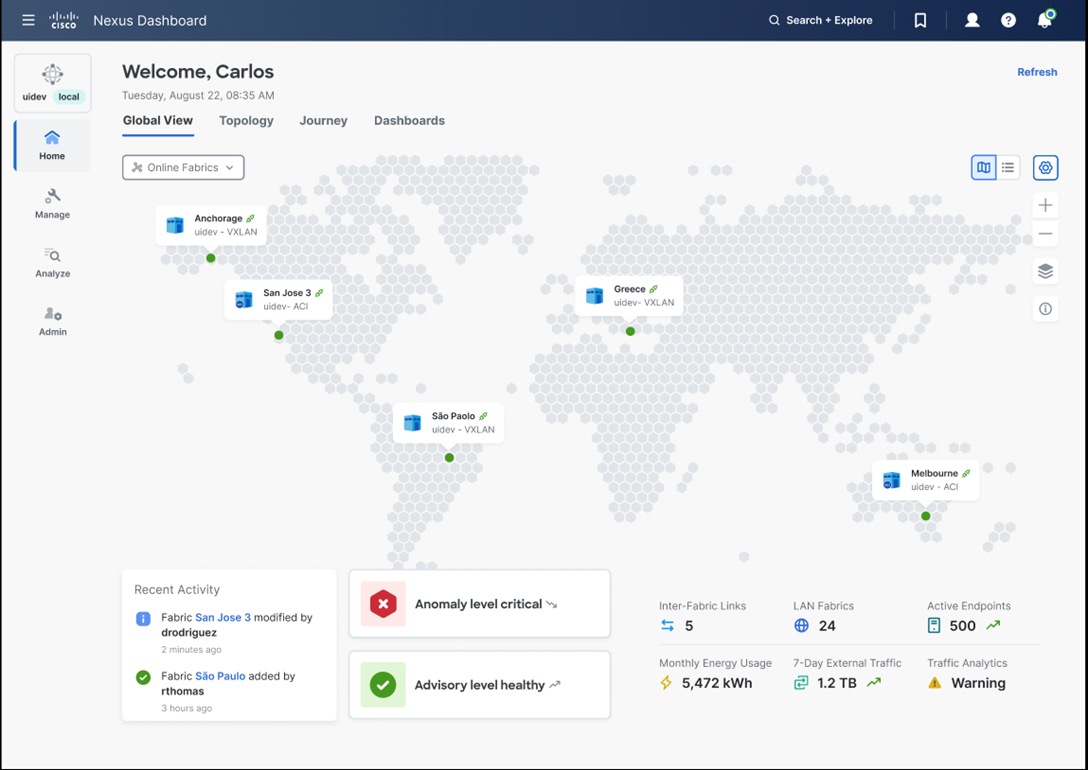Click the map information icon
The image size is (1088, 770).
[1045, 308]
